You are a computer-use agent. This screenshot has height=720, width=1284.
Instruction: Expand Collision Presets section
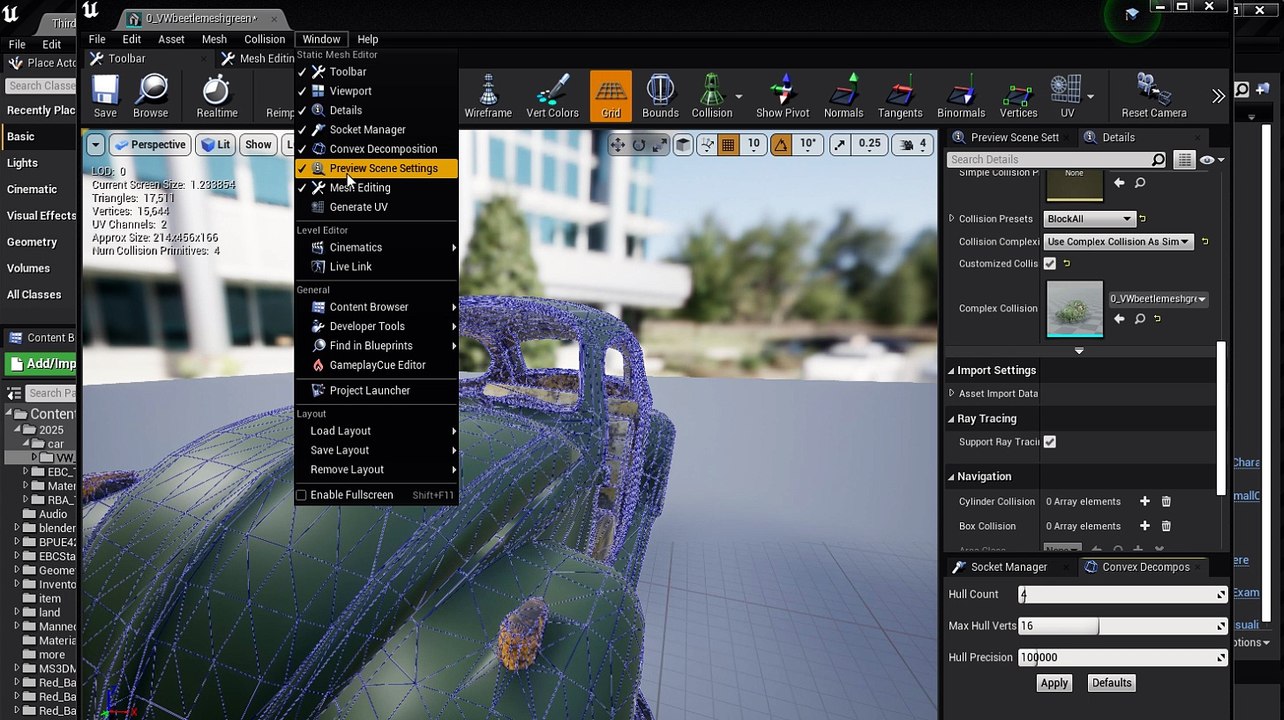click(x=952, y=219)
